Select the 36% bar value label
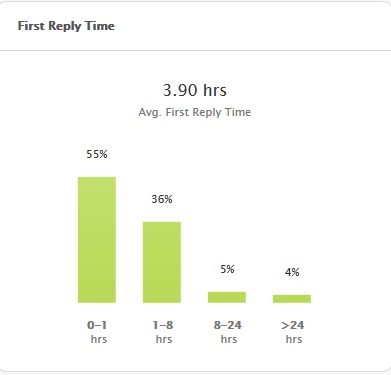The width and height of the screenshot is (391, 375). 162,199
